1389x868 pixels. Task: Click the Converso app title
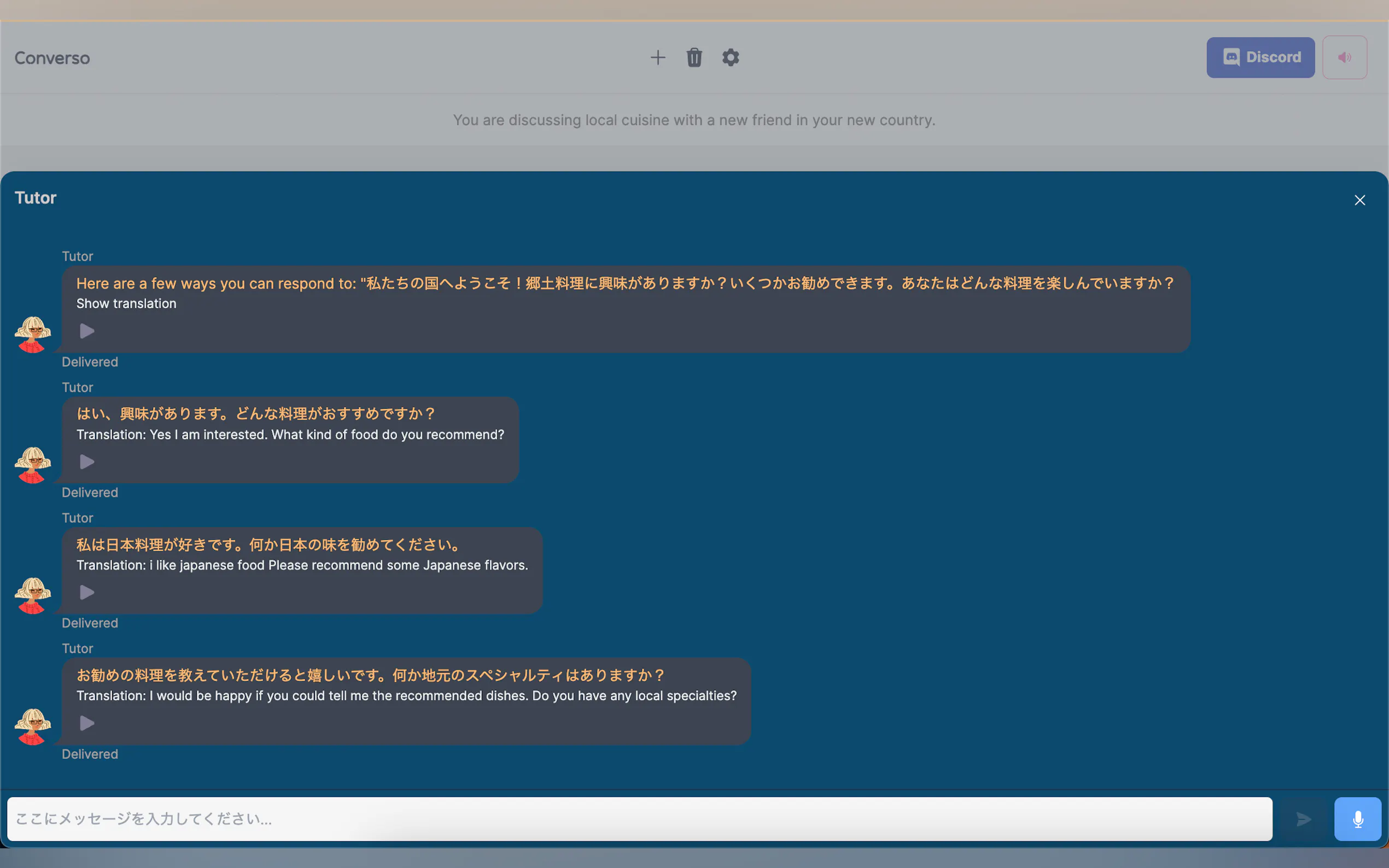pyautogui.click(x=52, y=58)
